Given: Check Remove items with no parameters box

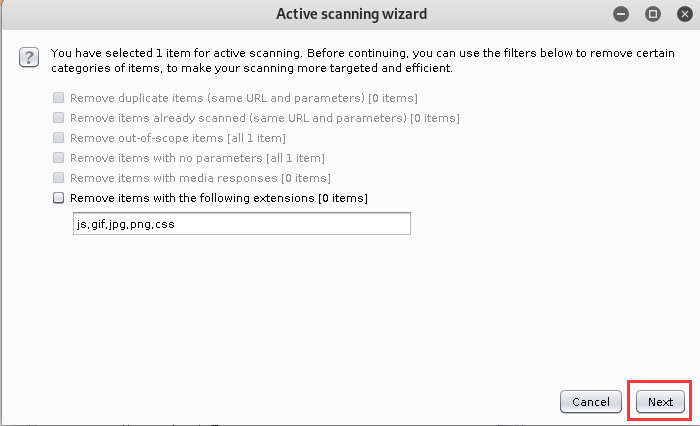Looking at the screenshot, I should (x=59, y=158).
